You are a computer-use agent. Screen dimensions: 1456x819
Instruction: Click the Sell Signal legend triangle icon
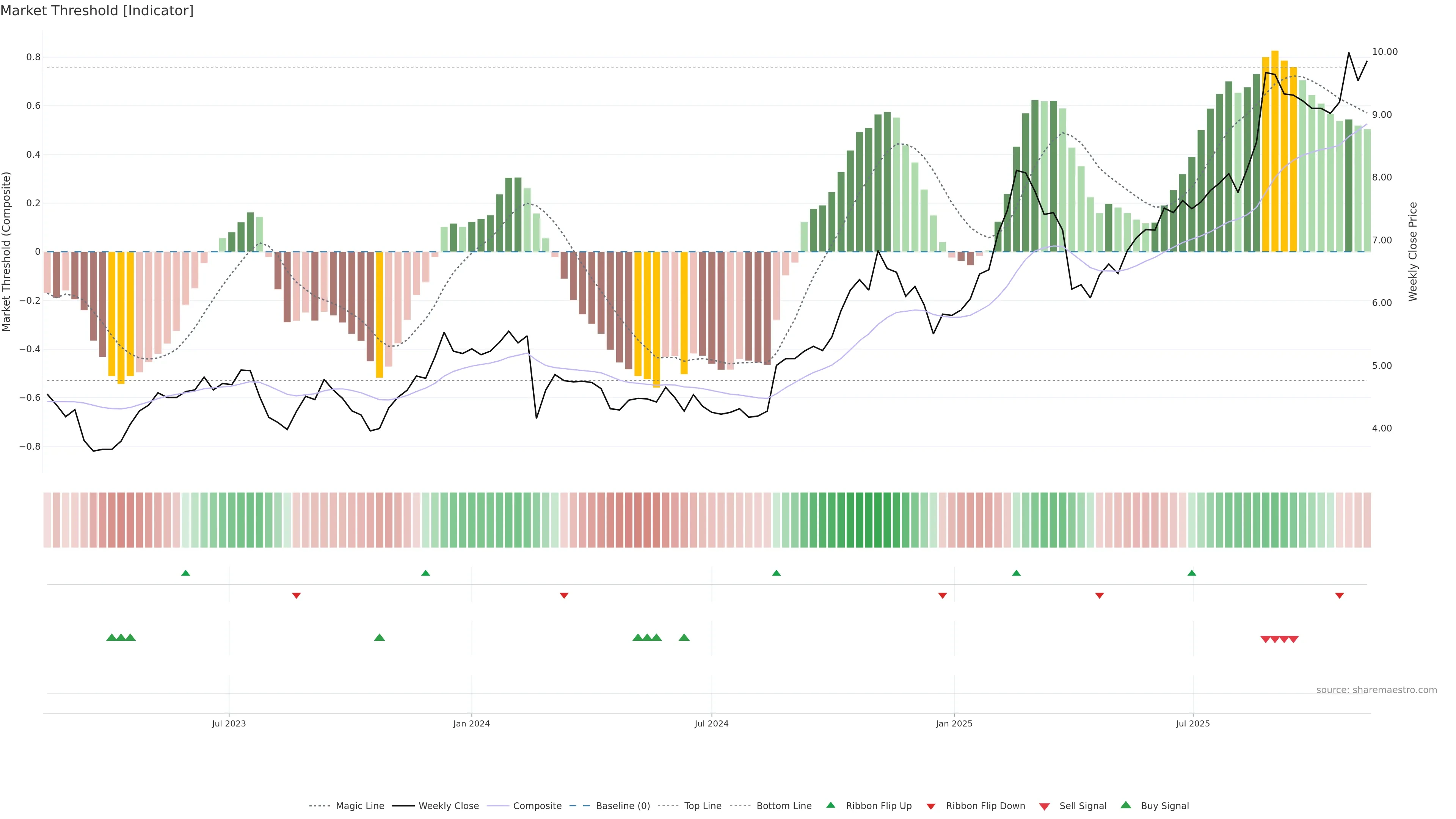(x=1044, y=806)
